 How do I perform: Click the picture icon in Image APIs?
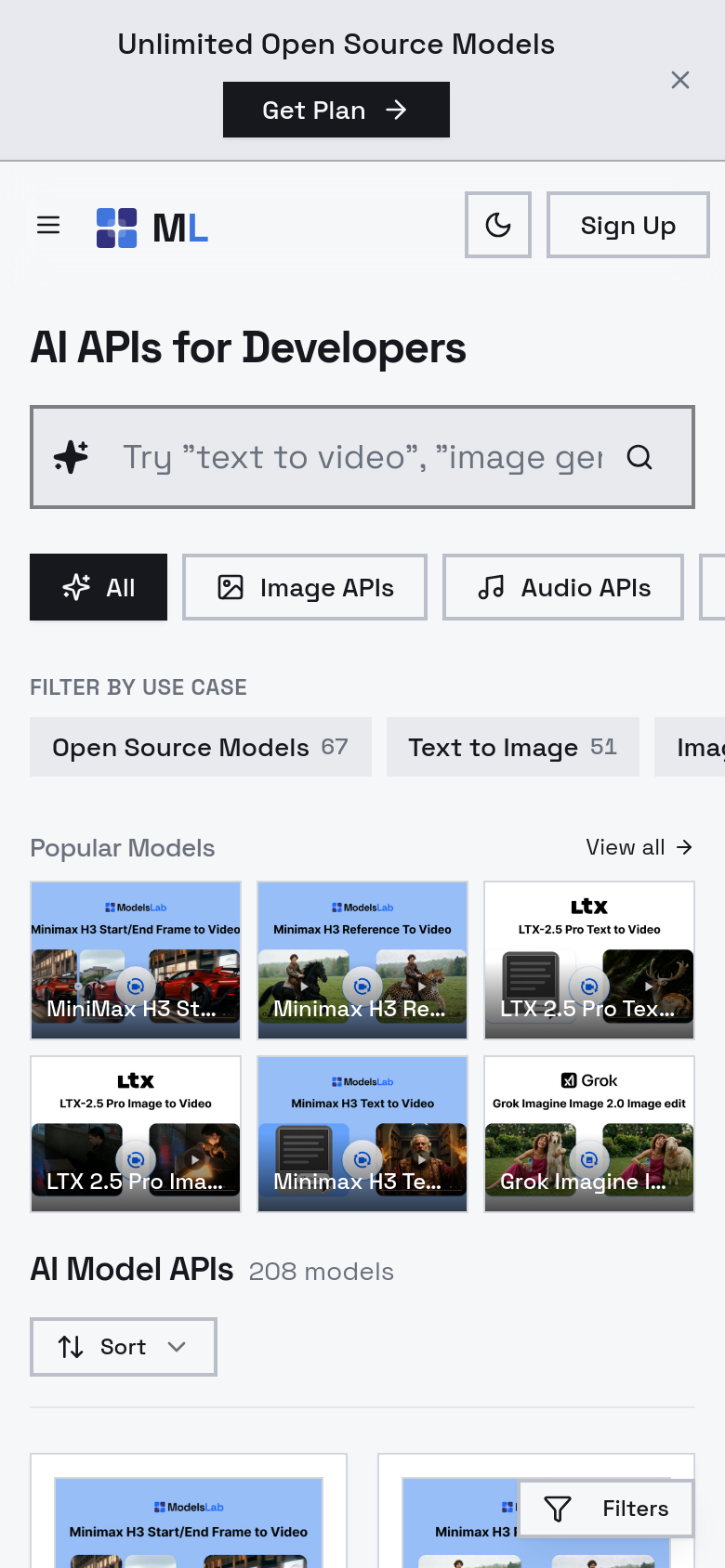[231, 587]
